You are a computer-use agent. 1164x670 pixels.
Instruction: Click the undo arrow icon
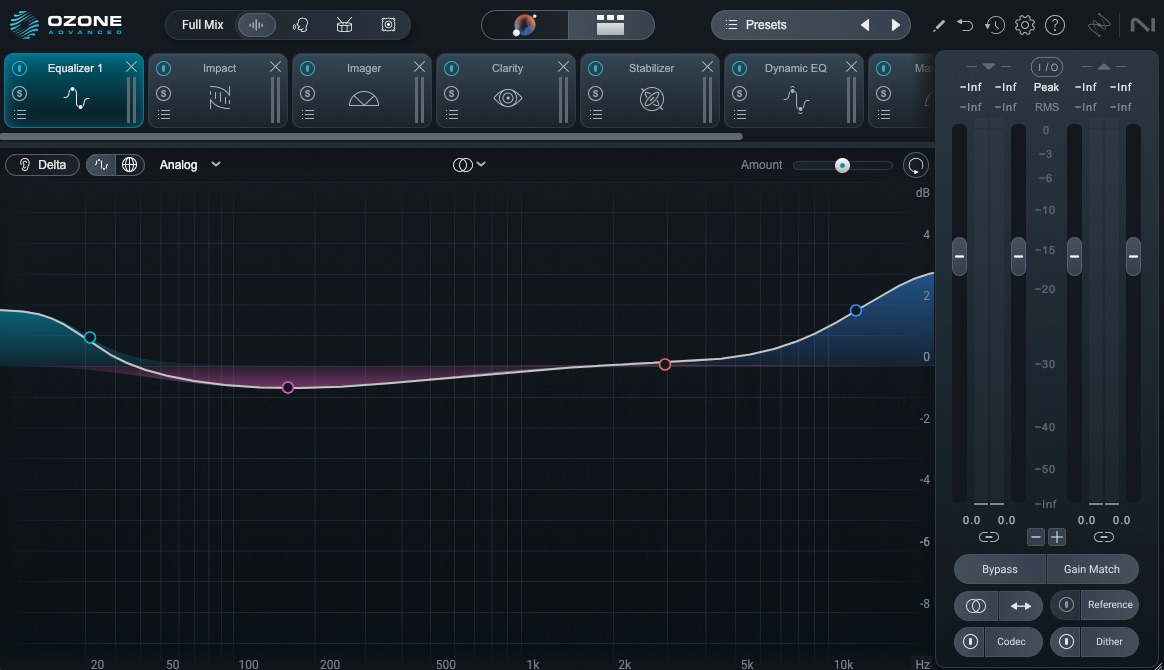[965, 25]
